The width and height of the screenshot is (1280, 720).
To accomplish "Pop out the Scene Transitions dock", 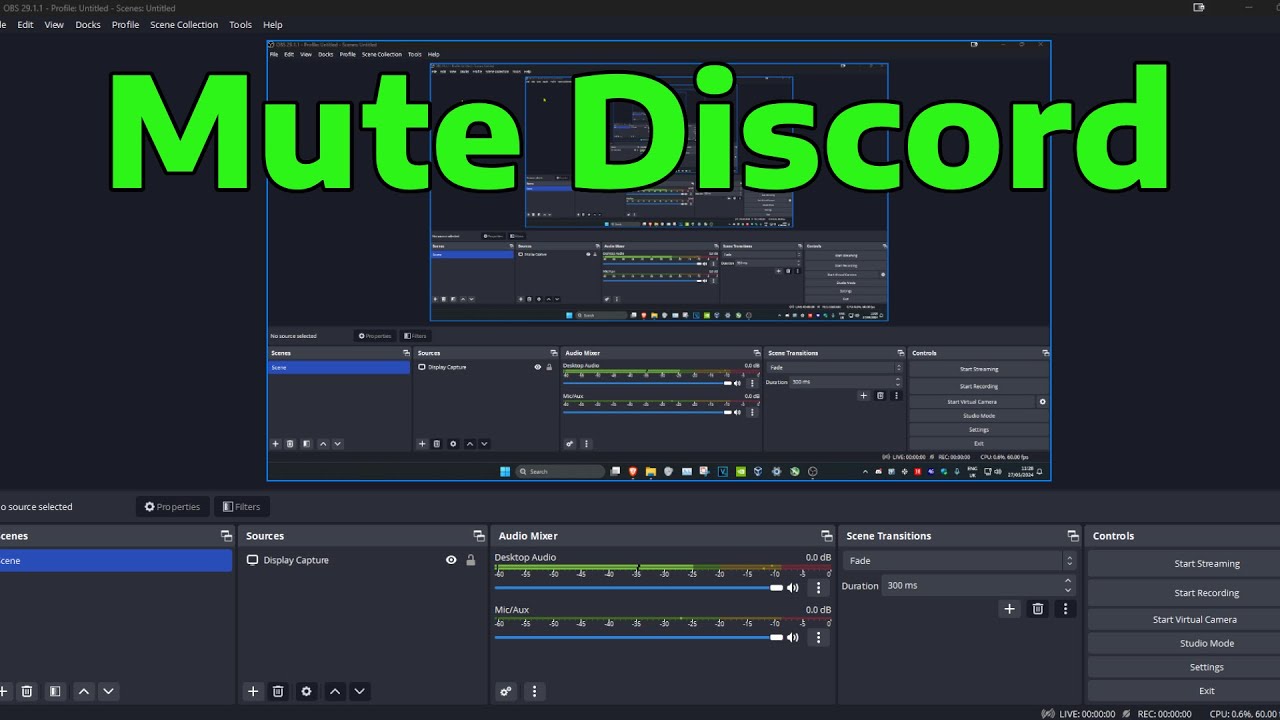I will pyautogui.click(x=1073, y=536).
